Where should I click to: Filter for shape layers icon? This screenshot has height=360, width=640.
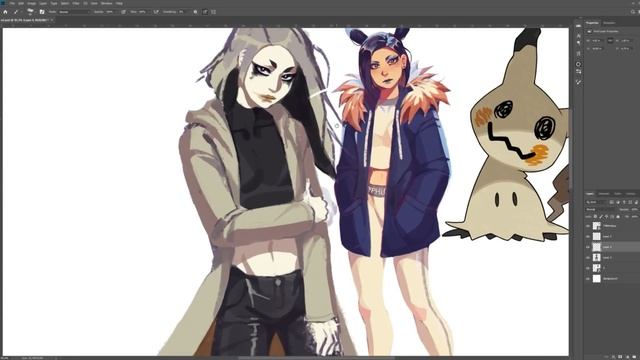630,202
